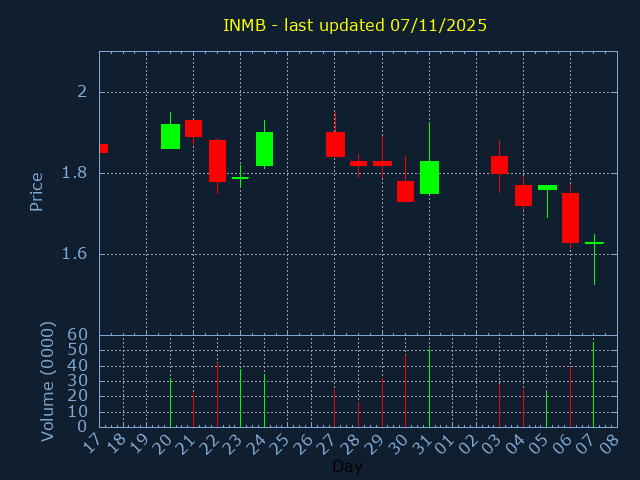The width and height of the screenshot is (640, 480).
Task: Select the red candlestick on day 04
Action: tap(523, 195)
